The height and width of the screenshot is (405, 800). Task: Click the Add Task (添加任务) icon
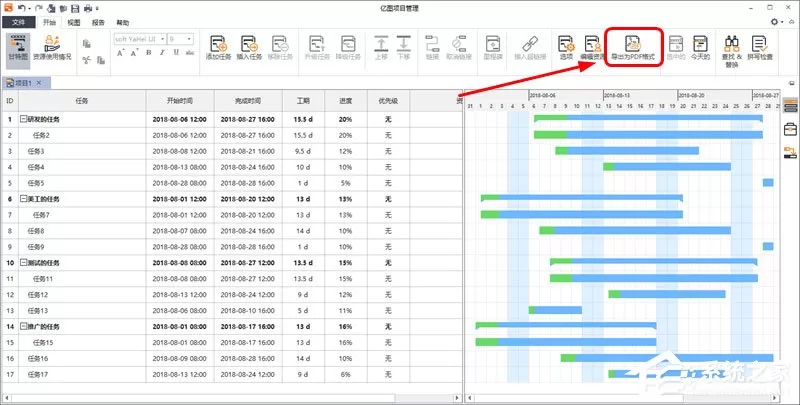pyautogui.click(x=218, y=48)
